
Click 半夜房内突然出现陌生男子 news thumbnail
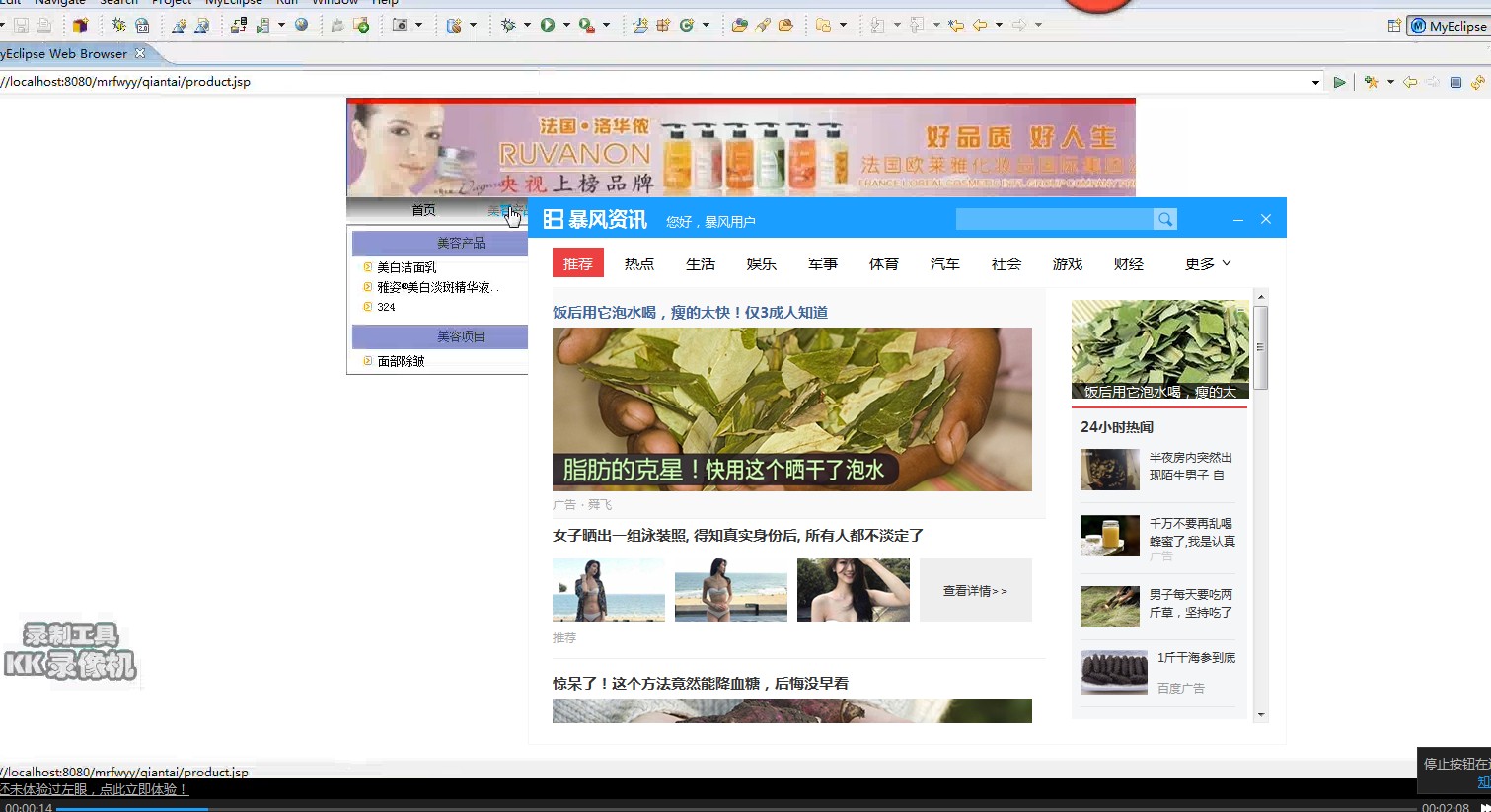coord(1110,470)
